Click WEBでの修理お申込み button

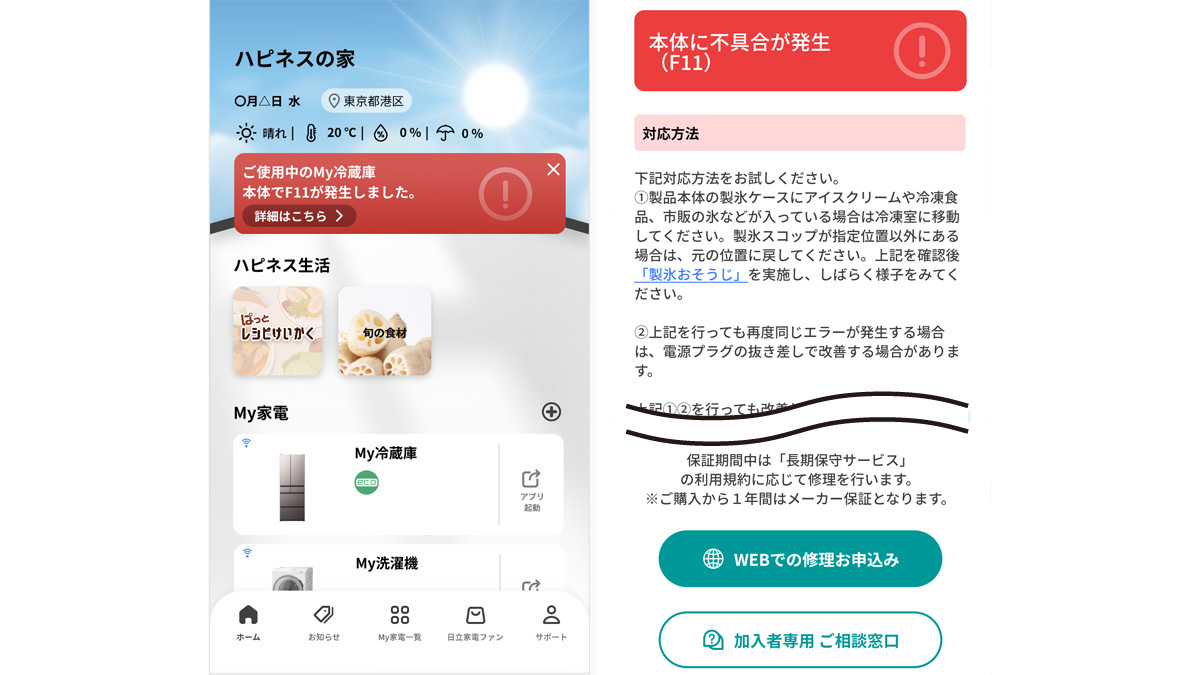(800, 559)
